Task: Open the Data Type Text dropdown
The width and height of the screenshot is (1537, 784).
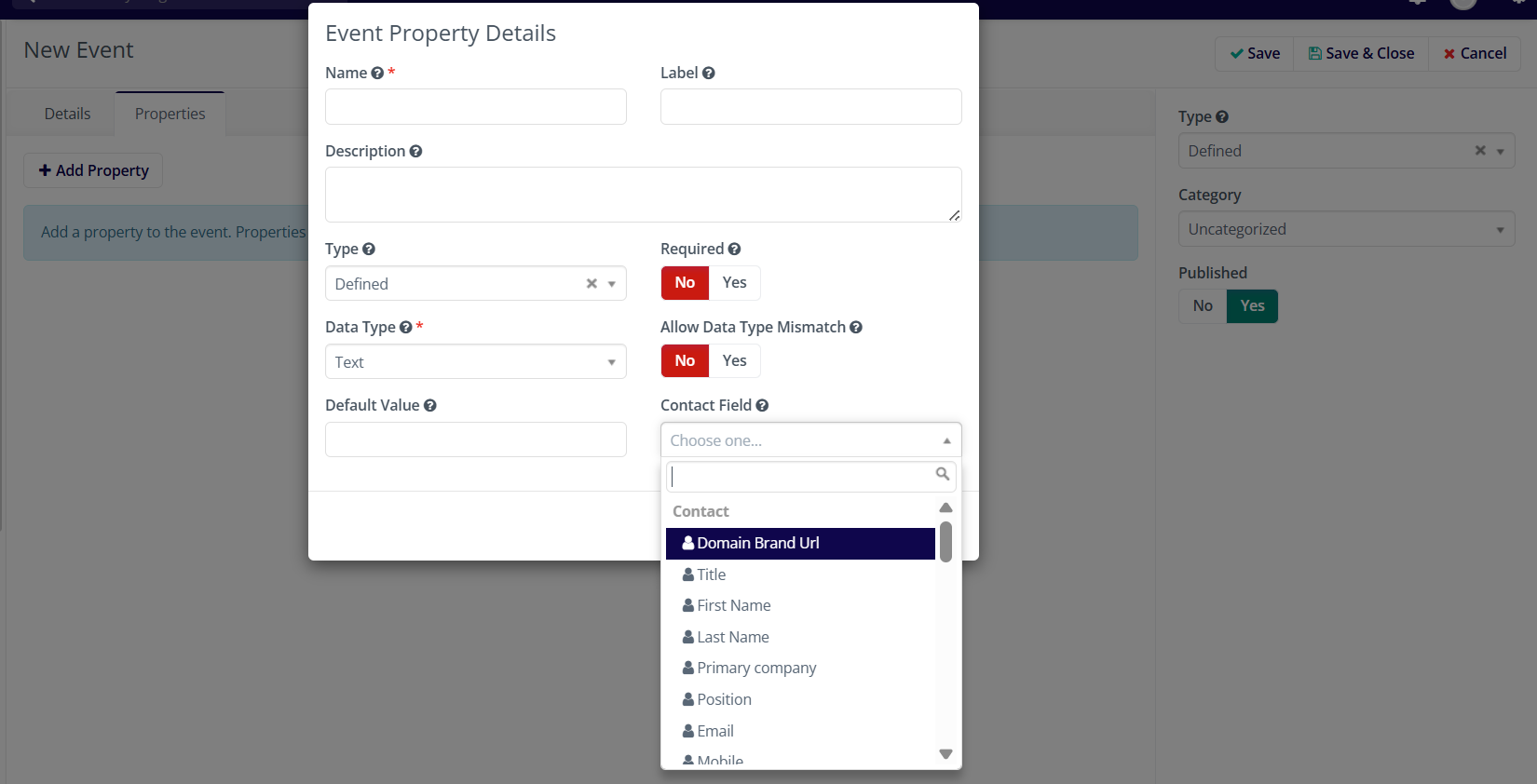Action: 475,362
